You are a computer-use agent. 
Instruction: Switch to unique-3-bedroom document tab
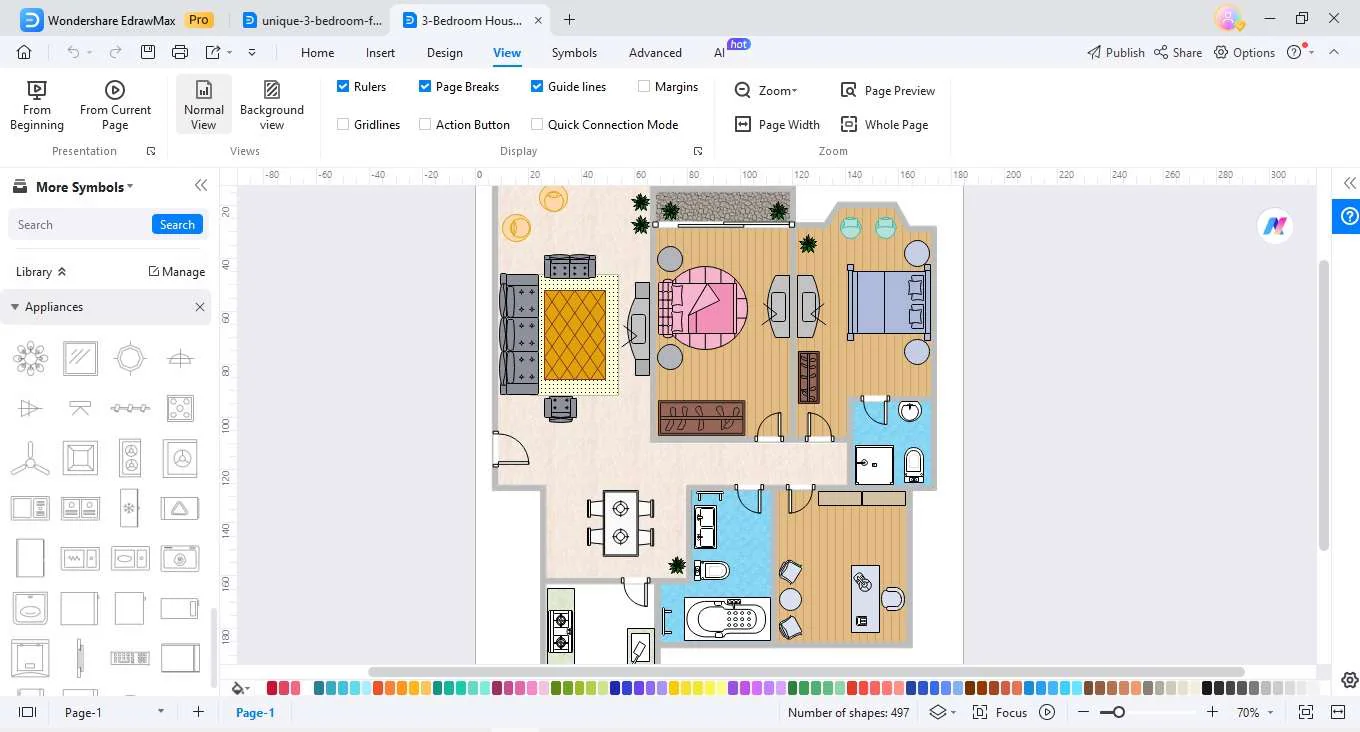click(312, 20)
